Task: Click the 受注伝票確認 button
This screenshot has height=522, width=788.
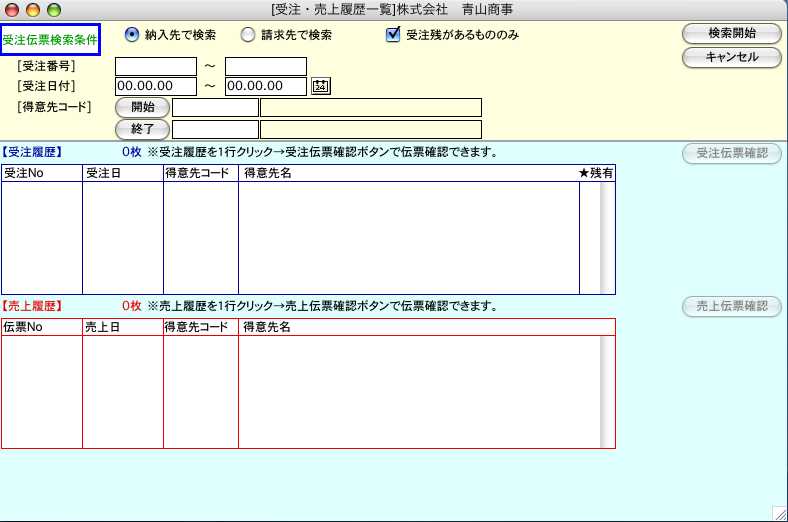Action: (731, 153)
